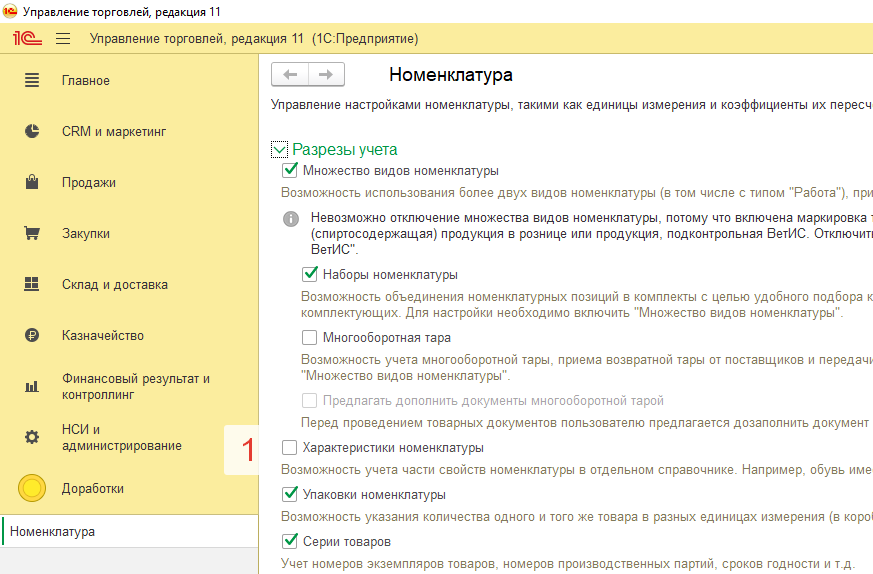Click 'Управление настройками номенклатуры' description line

tap(572, 105)
